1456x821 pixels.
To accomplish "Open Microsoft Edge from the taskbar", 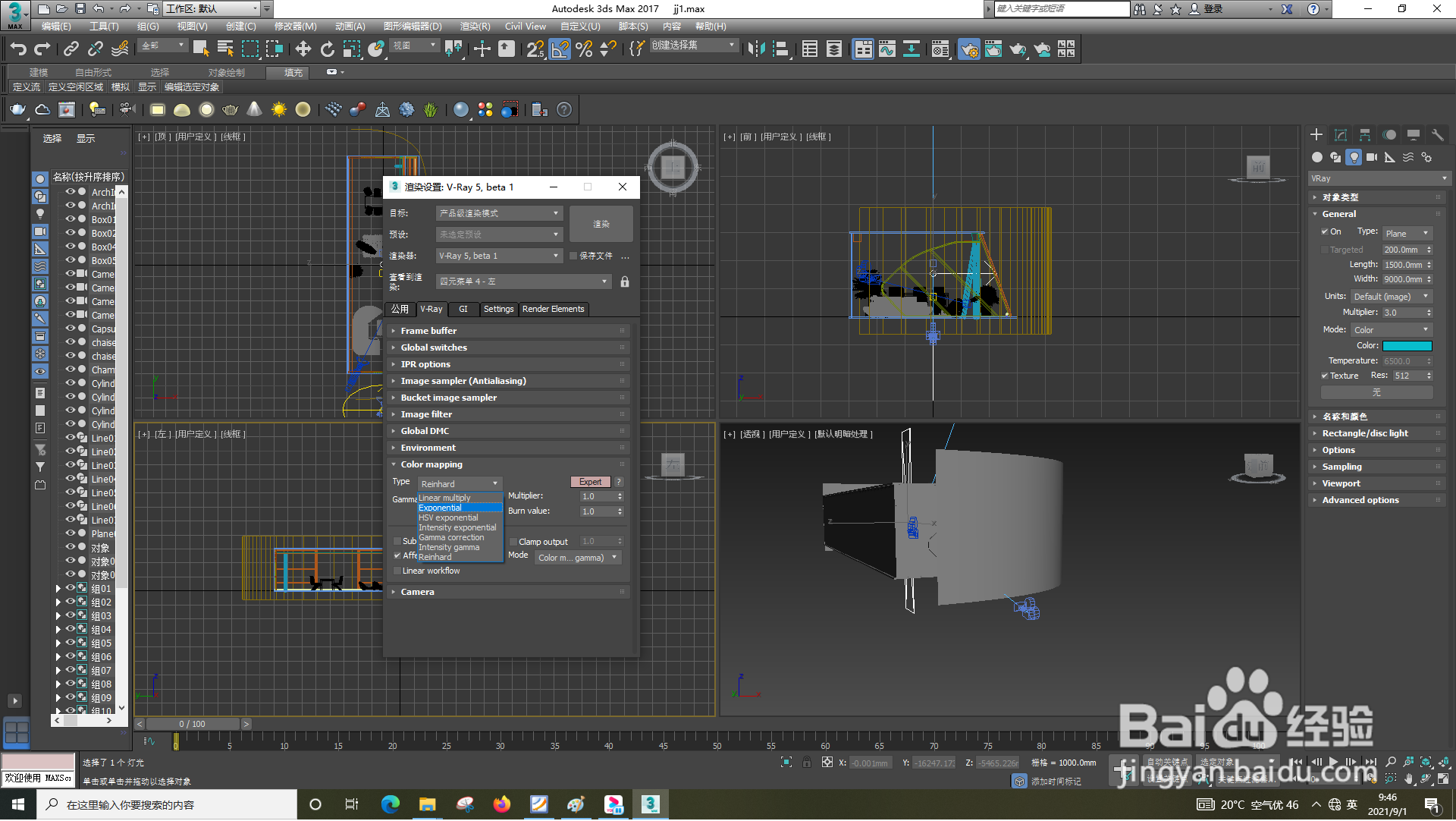I will [x=391, y=805].
